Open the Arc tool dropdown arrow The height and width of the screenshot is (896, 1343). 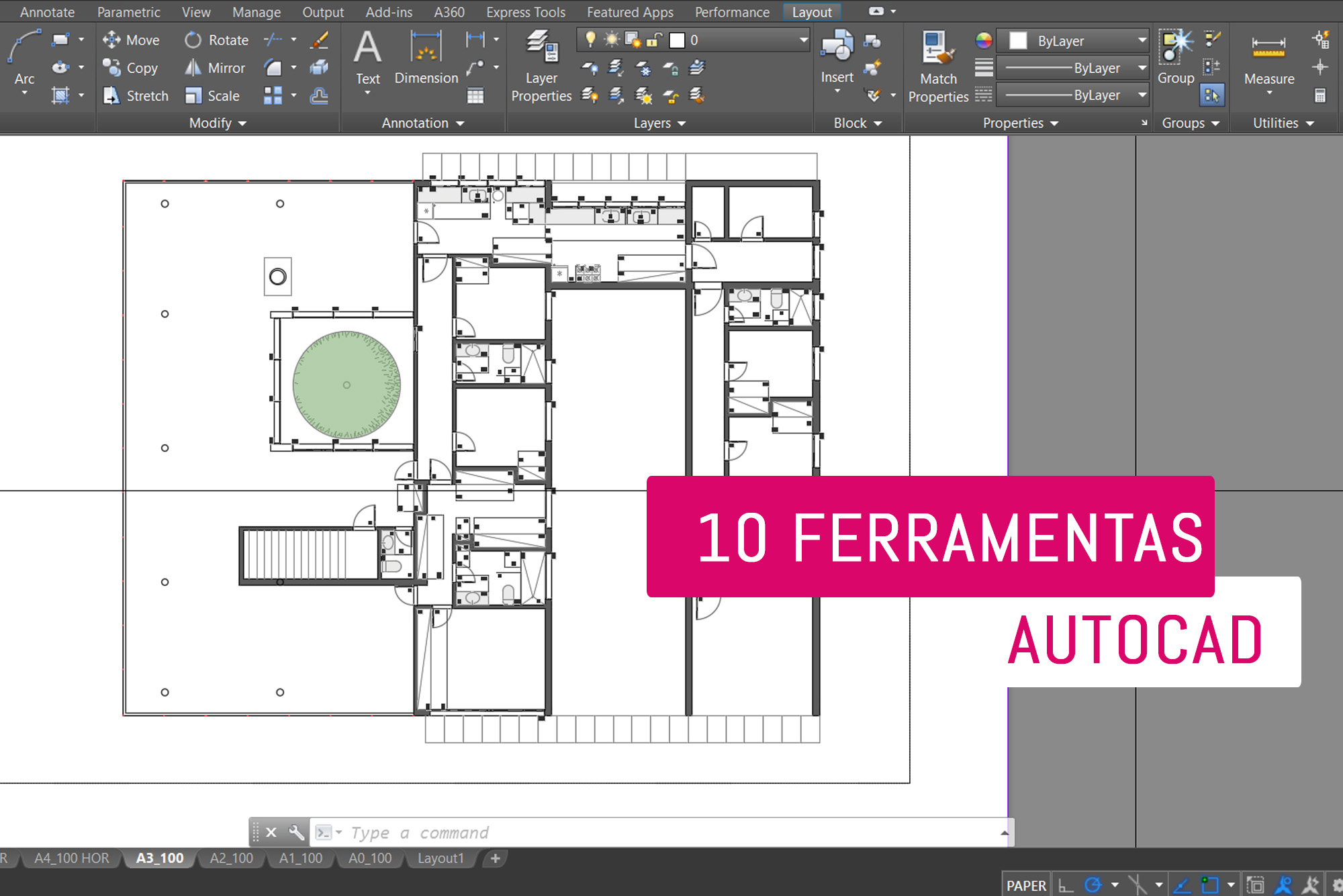(x=25, y=94)
